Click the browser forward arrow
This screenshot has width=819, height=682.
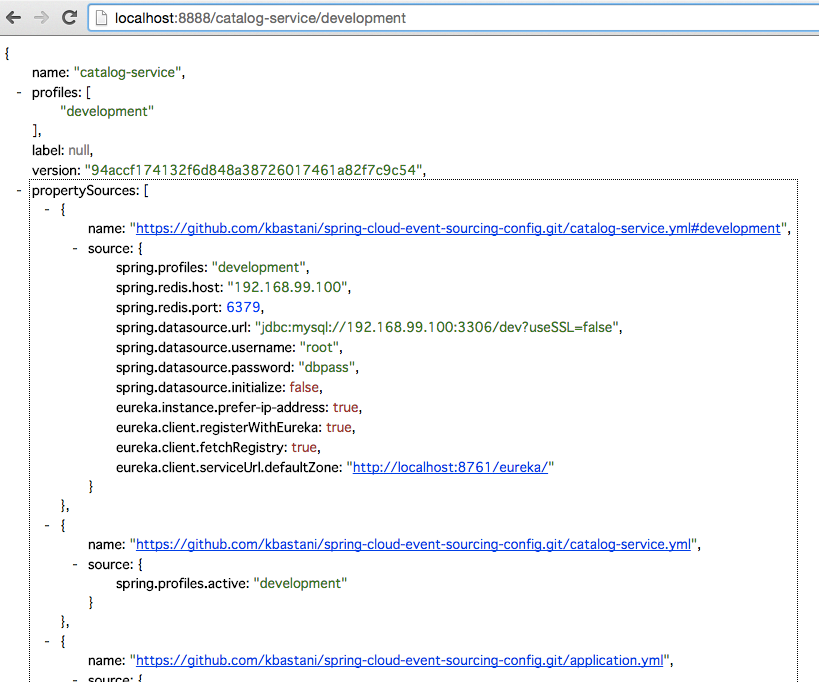41,17
